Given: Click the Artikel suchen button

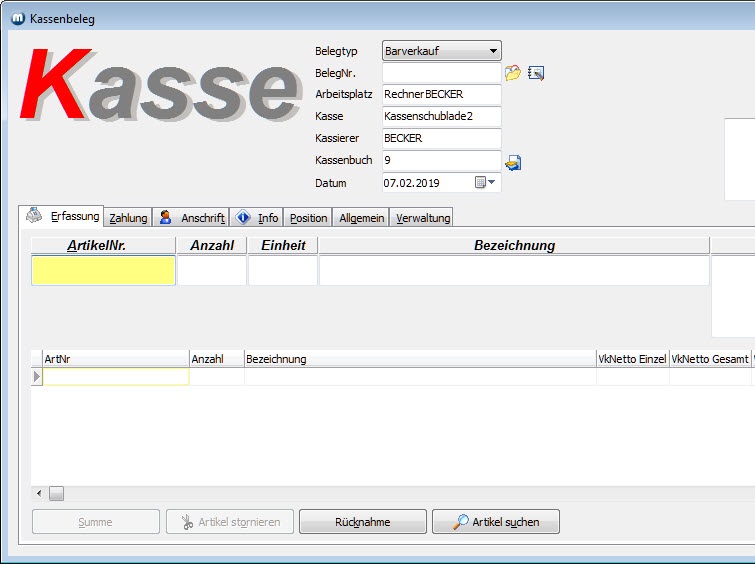Looking at the screenshot, I should click(x=495, y=522).
